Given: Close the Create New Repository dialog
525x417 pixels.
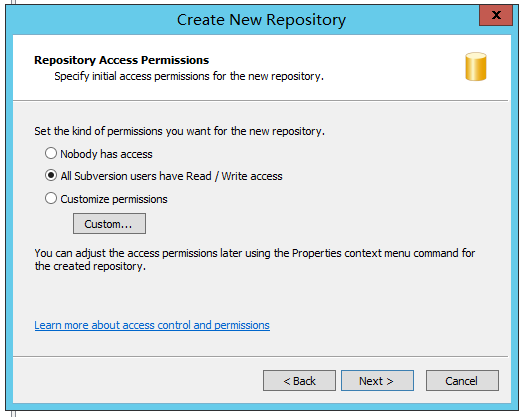Looking at the screenshot, I should click(x=496, y=15).
